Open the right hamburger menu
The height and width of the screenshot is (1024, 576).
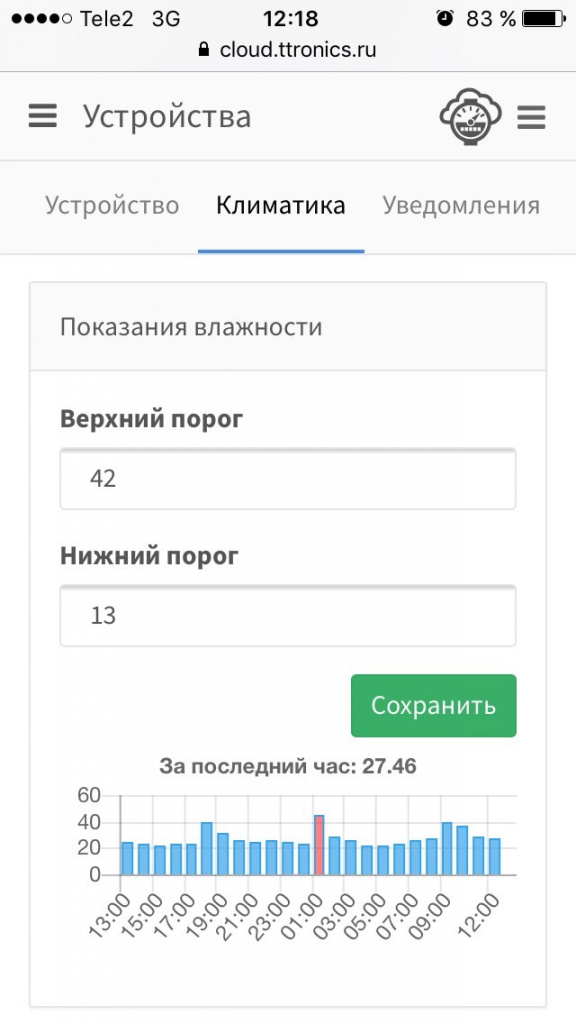(x=531, y=118)
